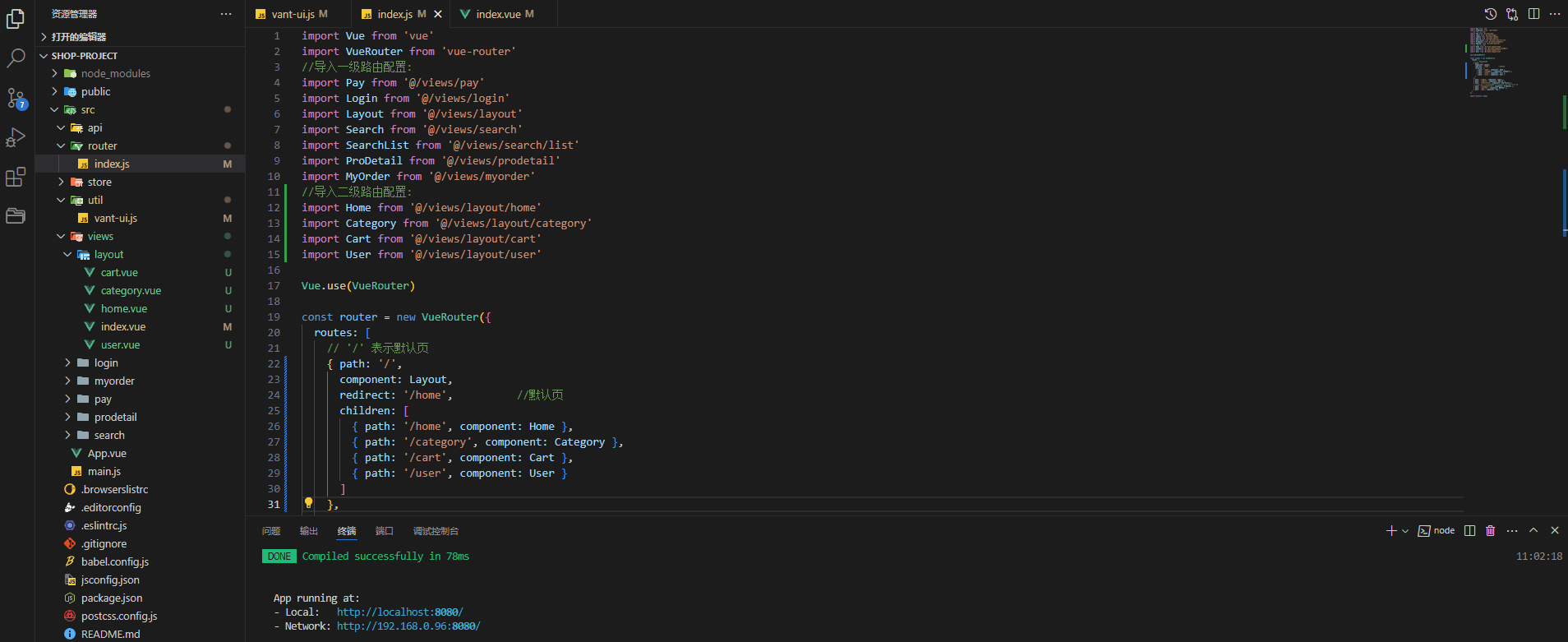This screenshot has height=642, width=1568.
Task: Open home.vue in the file tree
Action: tap(141, 309)
